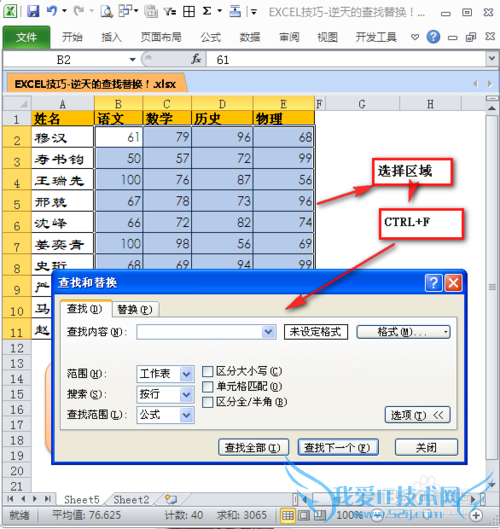Enable 单元格匹配 checkbox
Screen dimensions: 500x529
[x=207, y=387]
